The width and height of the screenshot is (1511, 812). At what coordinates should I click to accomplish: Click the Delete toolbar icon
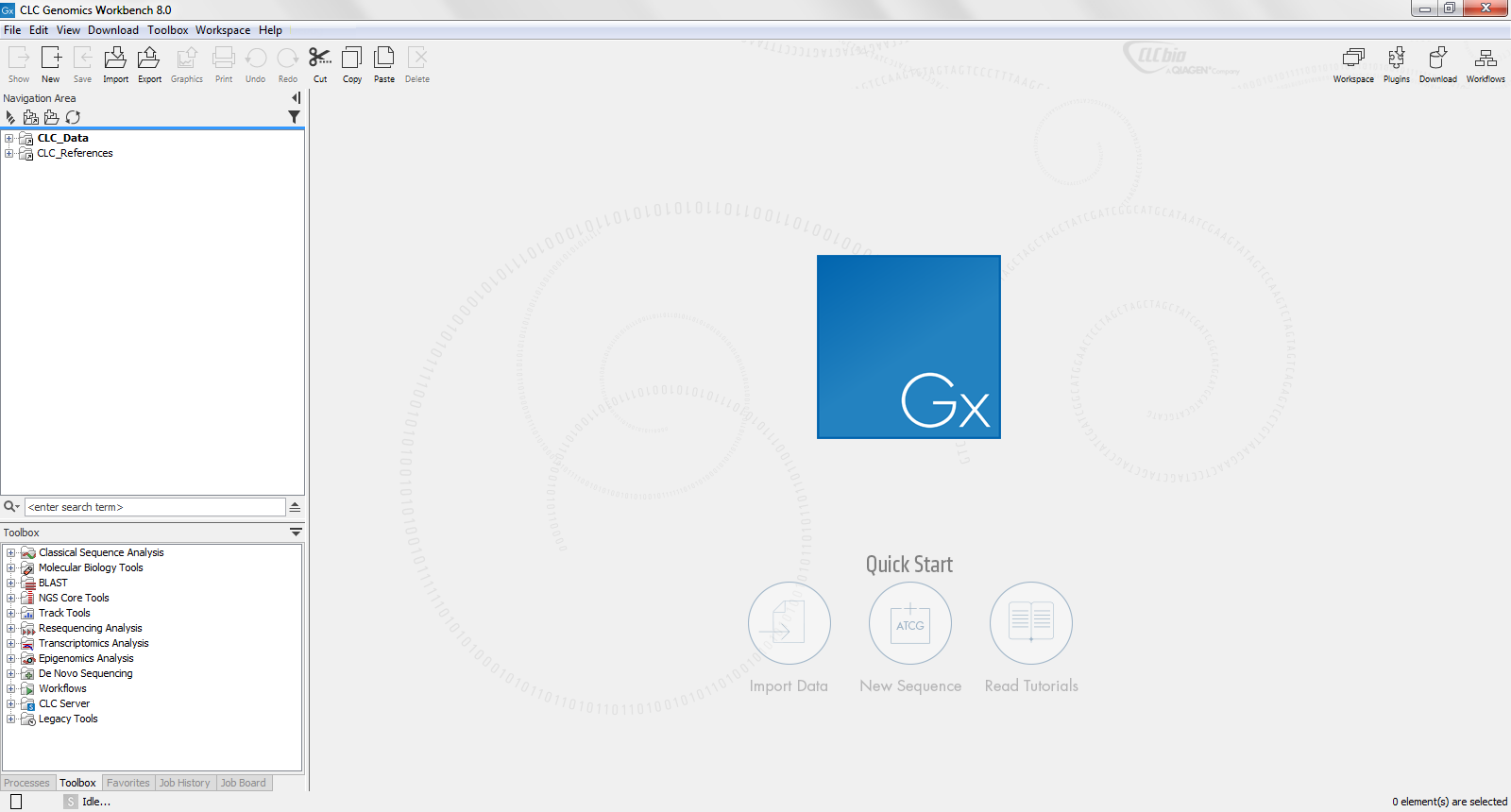[x=417, y=64]
